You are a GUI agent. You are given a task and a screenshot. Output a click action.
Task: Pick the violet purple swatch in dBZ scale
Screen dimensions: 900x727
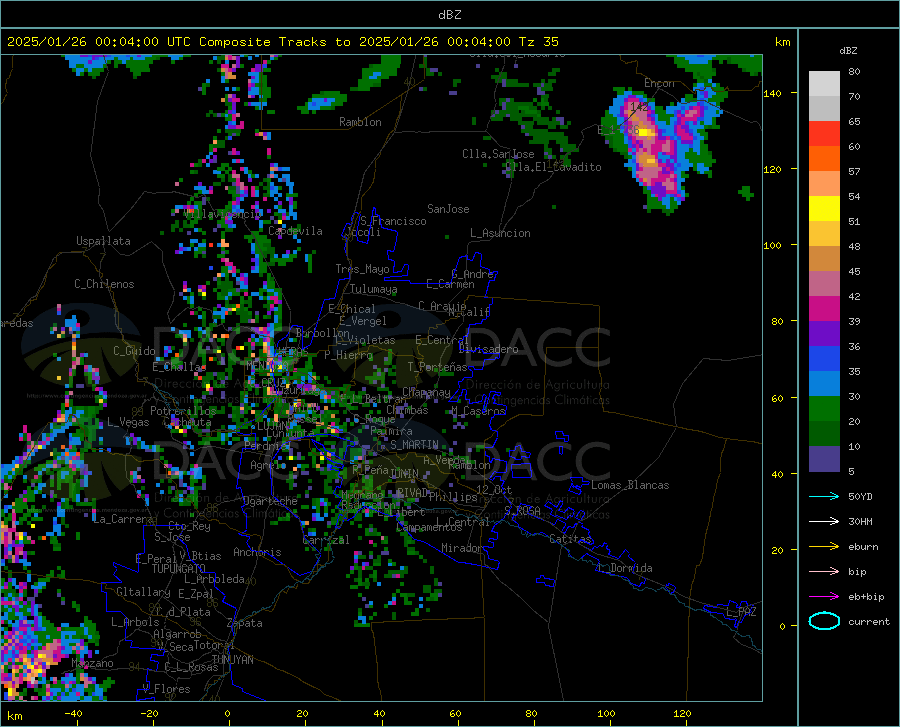coord(824,334)
